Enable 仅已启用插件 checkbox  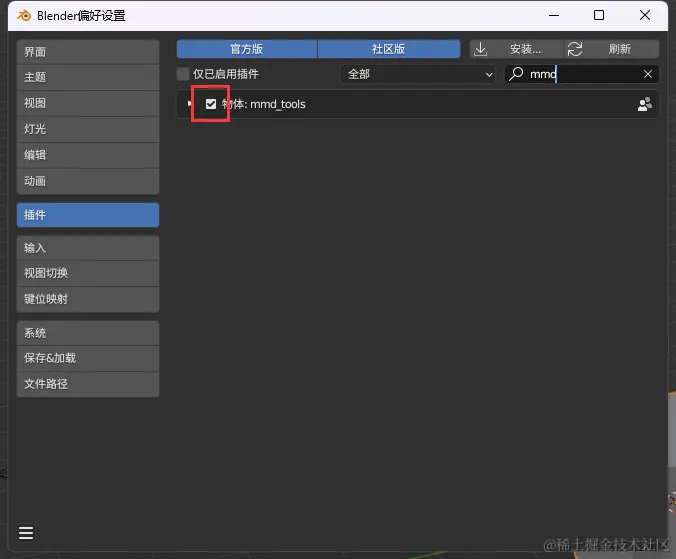tap(183, 74)
